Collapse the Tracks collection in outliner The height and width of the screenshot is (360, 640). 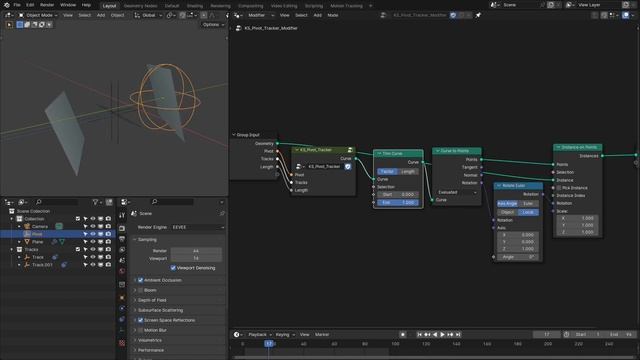[12, 249]
